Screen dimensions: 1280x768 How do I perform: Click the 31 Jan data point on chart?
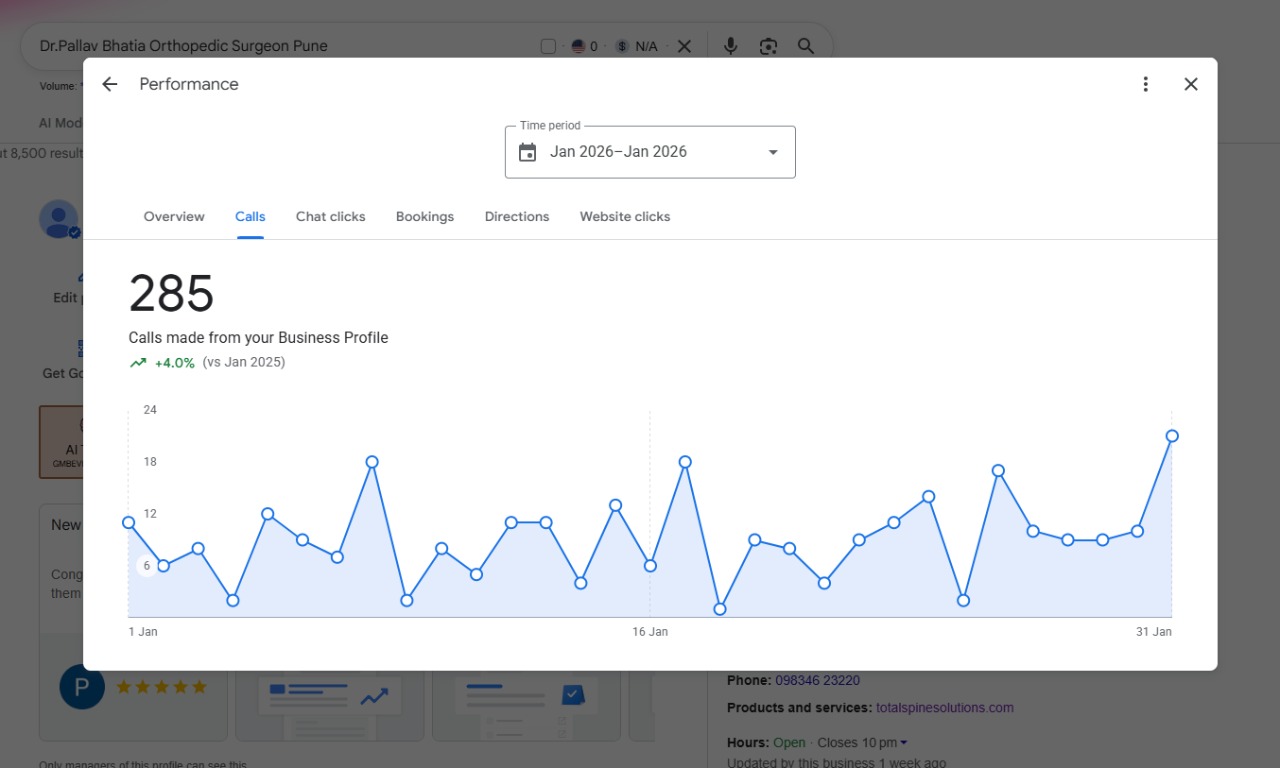click(1172, 436)
